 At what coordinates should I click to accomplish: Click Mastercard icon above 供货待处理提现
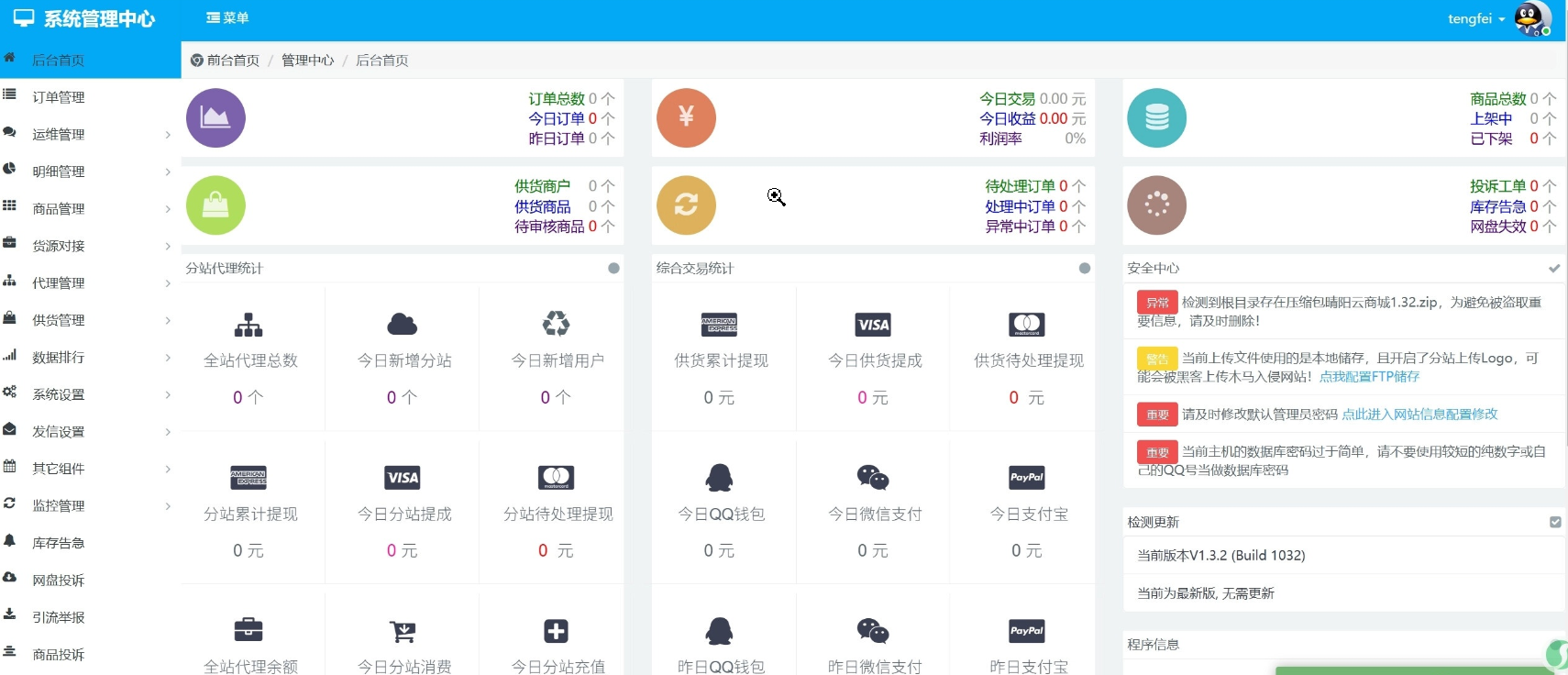click(x=1027, y=325)
